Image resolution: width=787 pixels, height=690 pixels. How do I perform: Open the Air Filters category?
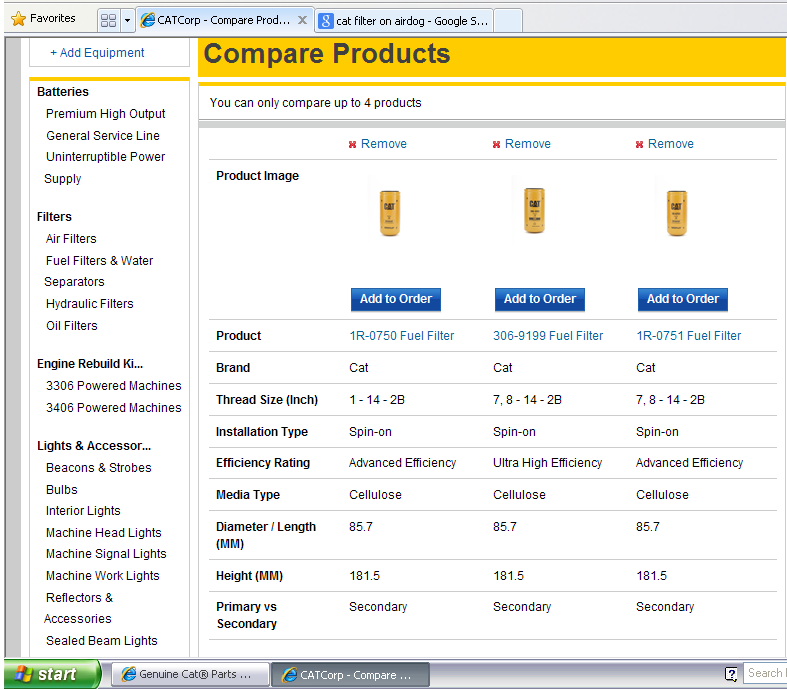click(71, 239)
